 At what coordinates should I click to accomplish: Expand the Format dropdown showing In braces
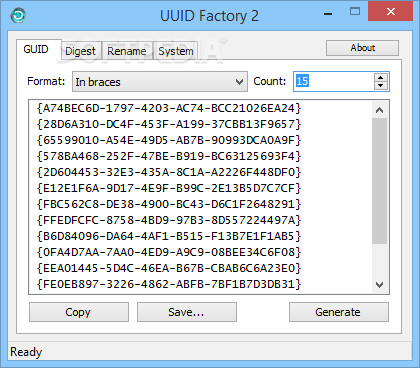point(160,82)
